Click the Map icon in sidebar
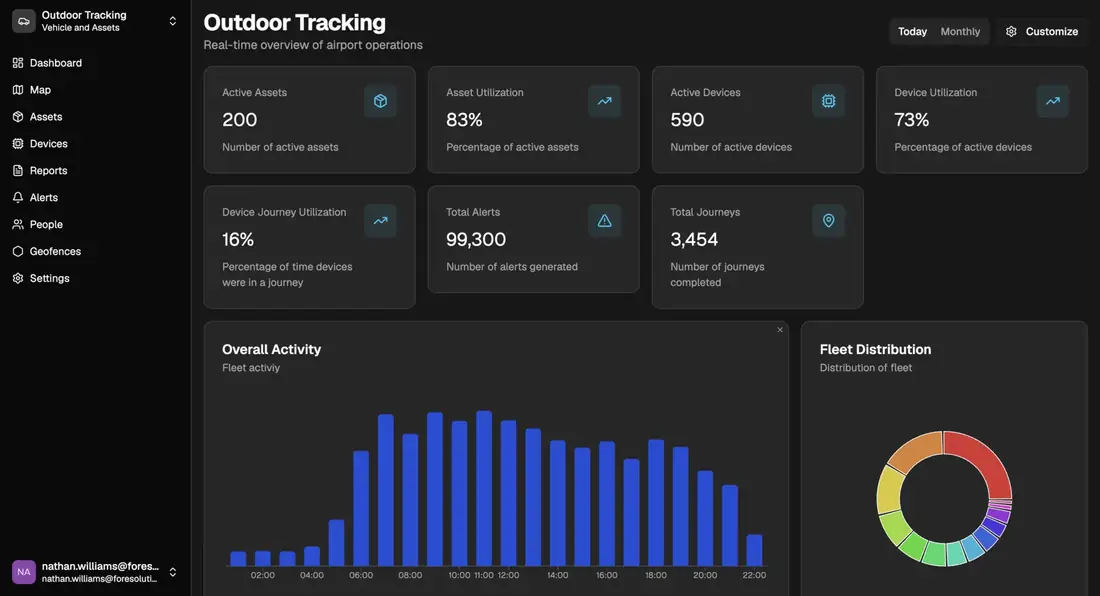This screenshot has width=1100, height=596. click(x=18, y=90)
